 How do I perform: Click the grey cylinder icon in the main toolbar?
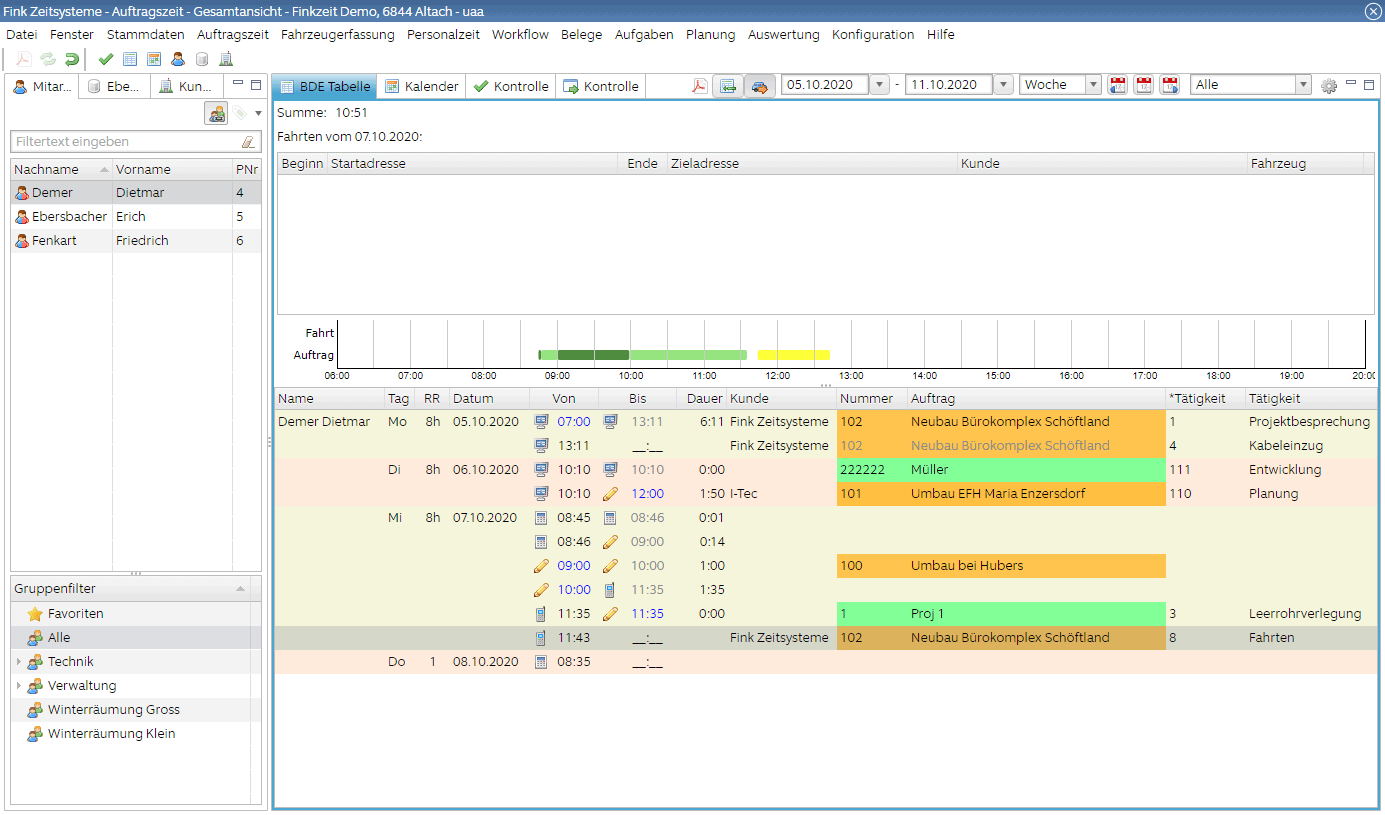[202, 59]
